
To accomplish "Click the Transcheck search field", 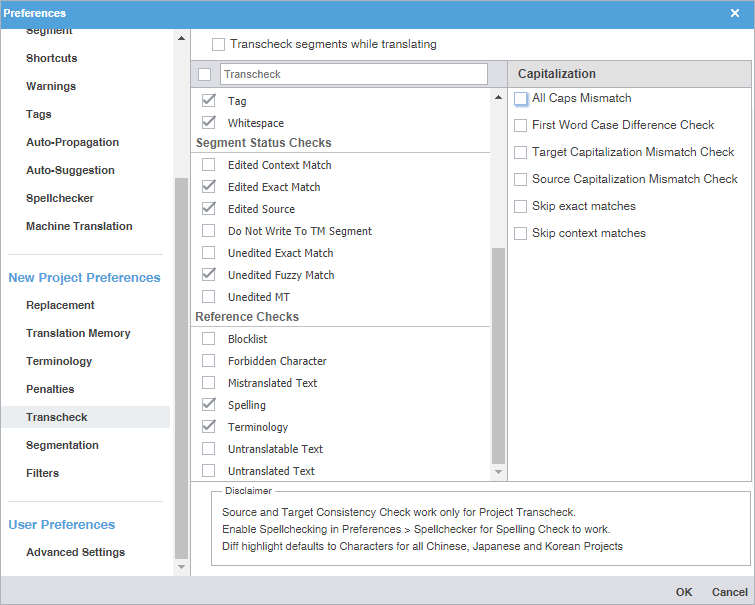I will click(x=352, y=75).
